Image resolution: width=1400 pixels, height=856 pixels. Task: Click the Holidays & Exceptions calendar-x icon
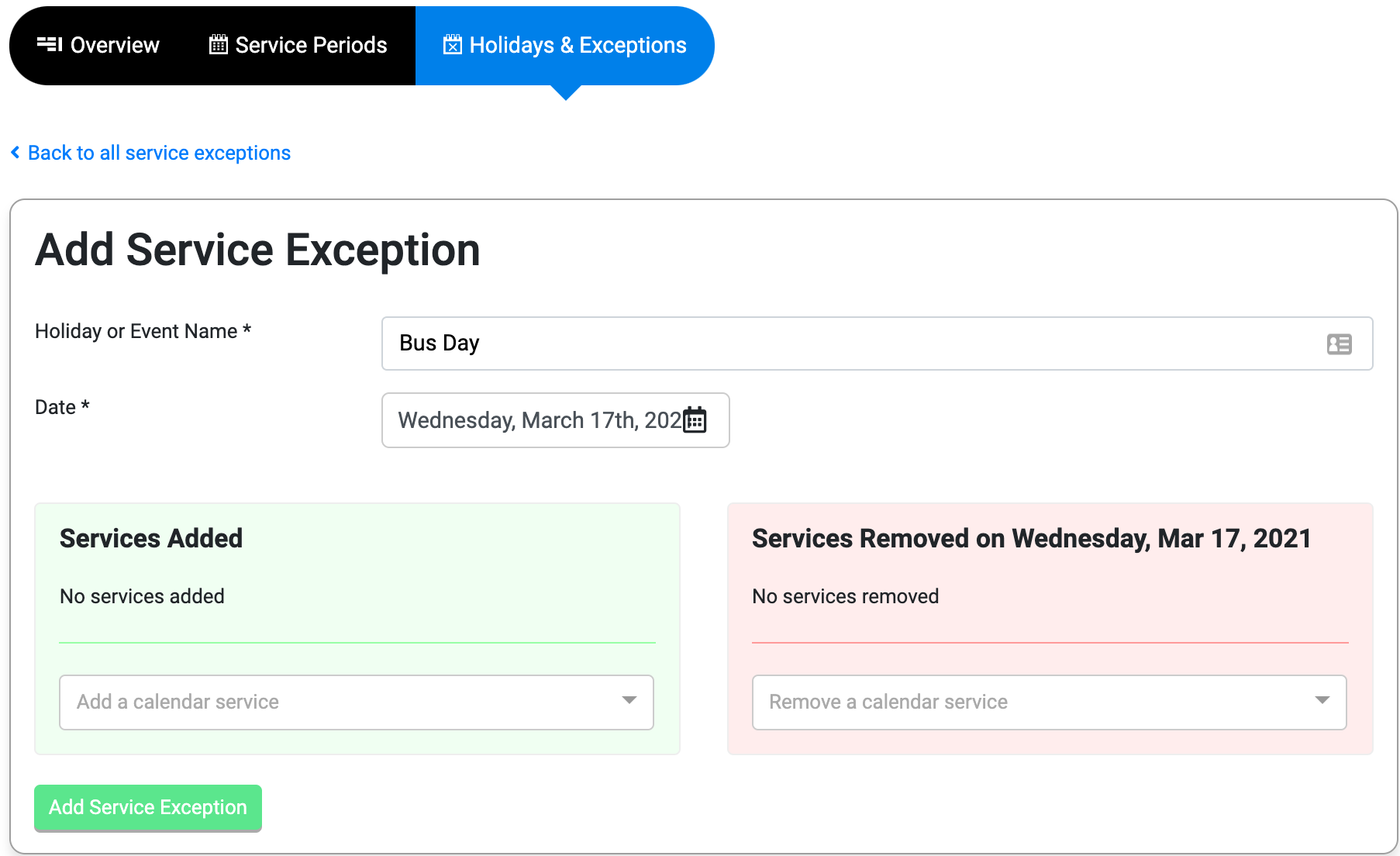[x=453, y=45]
